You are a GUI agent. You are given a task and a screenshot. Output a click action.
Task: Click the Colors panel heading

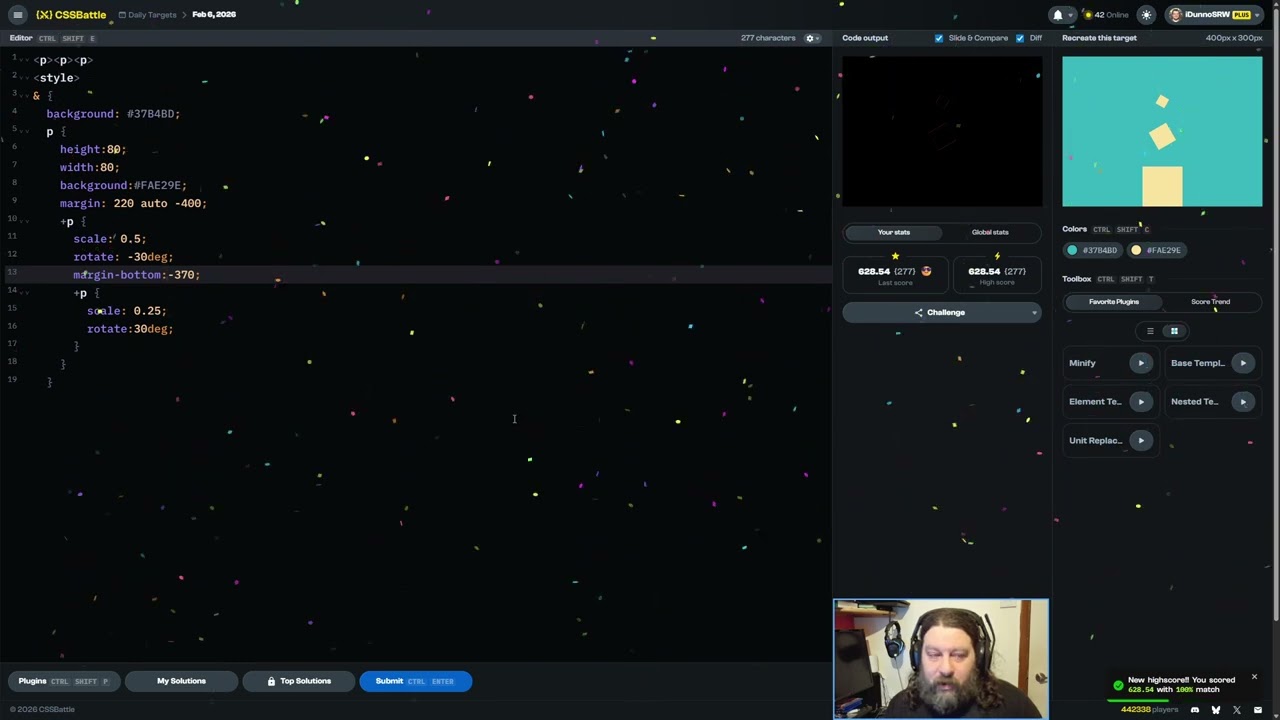pos(1074,229)
